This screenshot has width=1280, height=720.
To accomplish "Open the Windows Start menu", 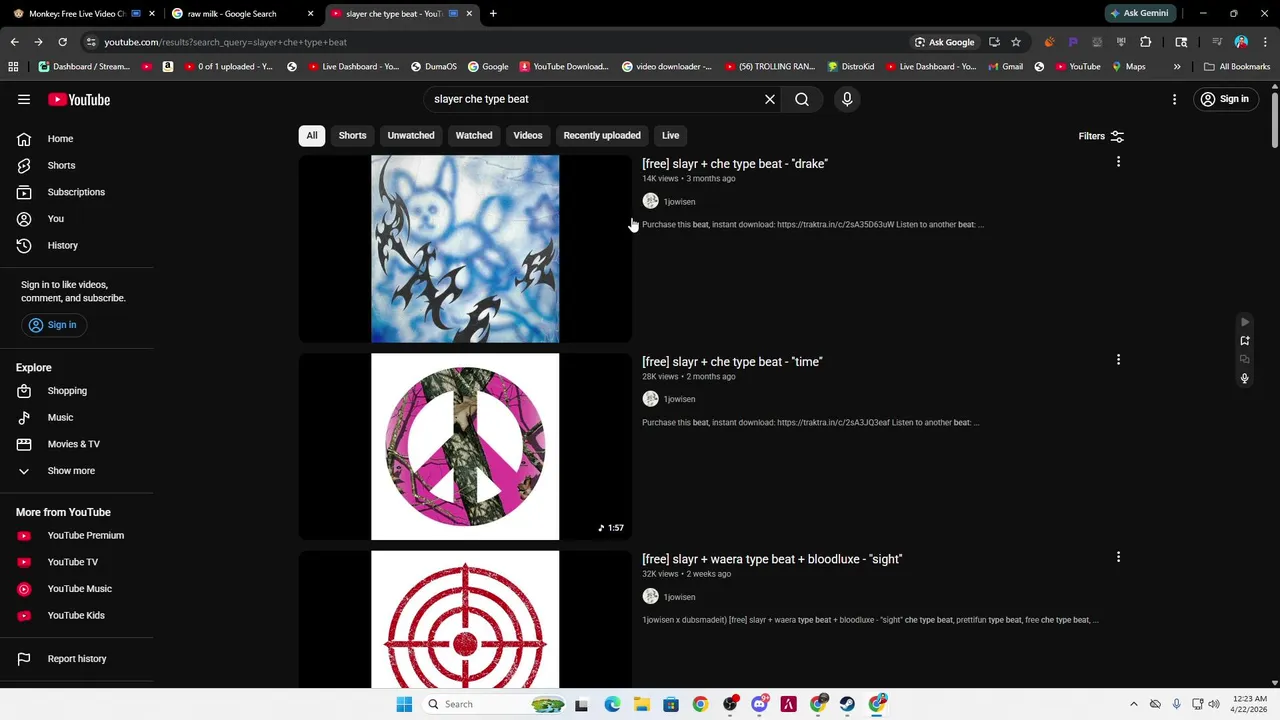I will click(404, 704).
